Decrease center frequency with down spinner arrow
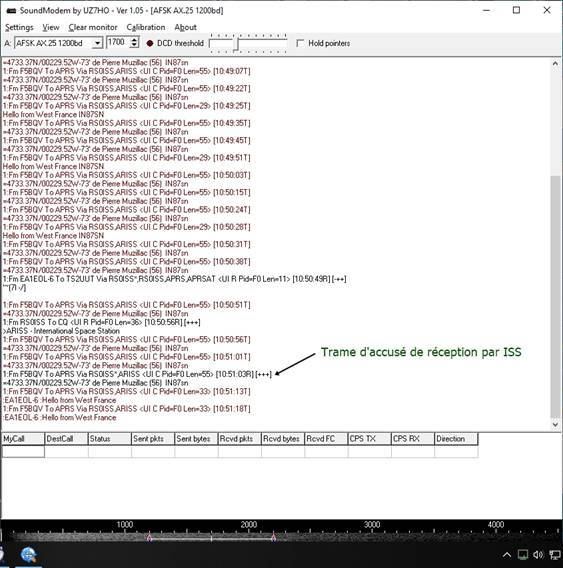The image size is (563, 568). tap(134, 45)
